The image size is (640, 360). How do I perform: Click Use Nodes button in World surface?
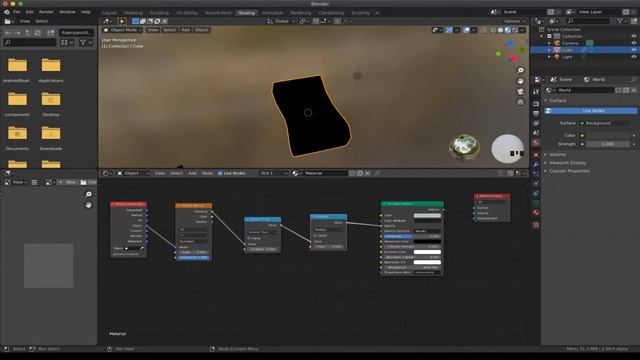coord(591,111)
